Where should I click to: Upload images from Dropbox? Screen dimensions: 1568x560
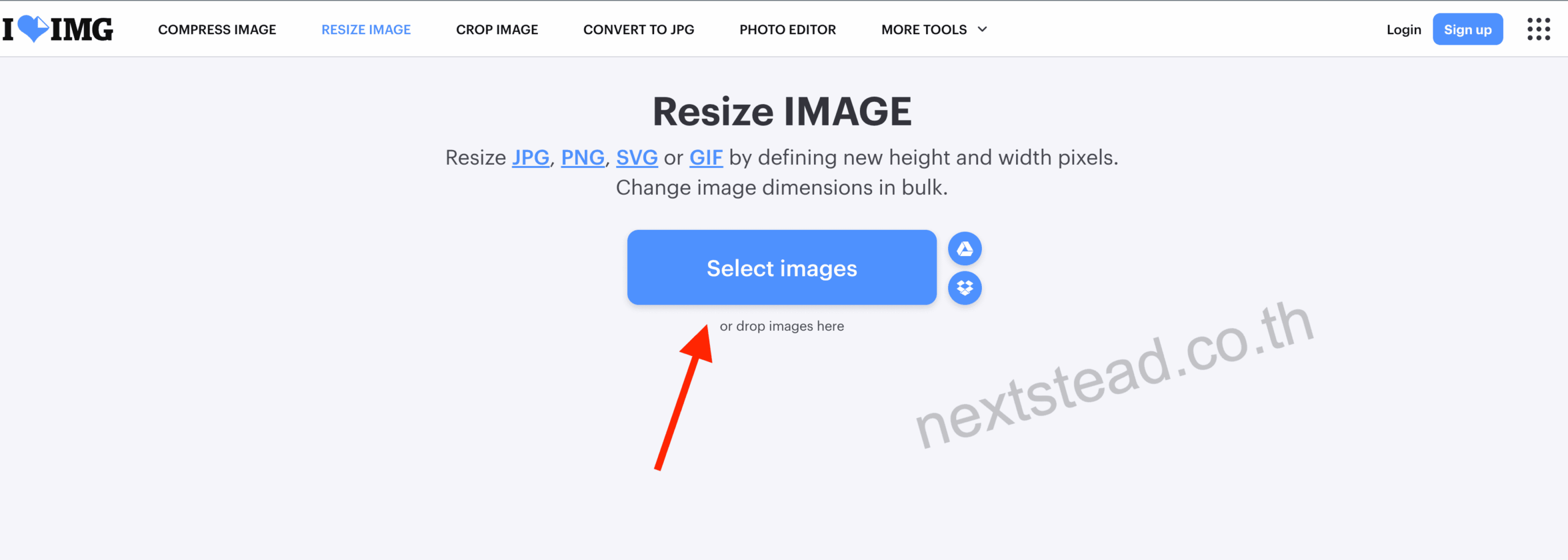965,288
